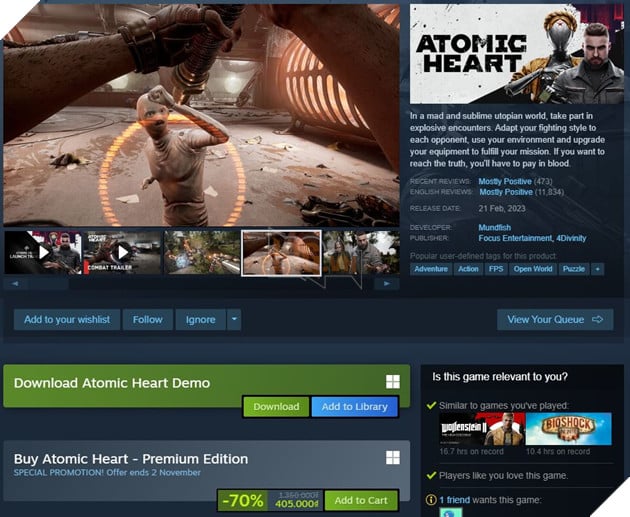Click 'SPECIAL PROMOTION! Offer ends 2 November'
The image size is (630, 517).
point(107,472)
